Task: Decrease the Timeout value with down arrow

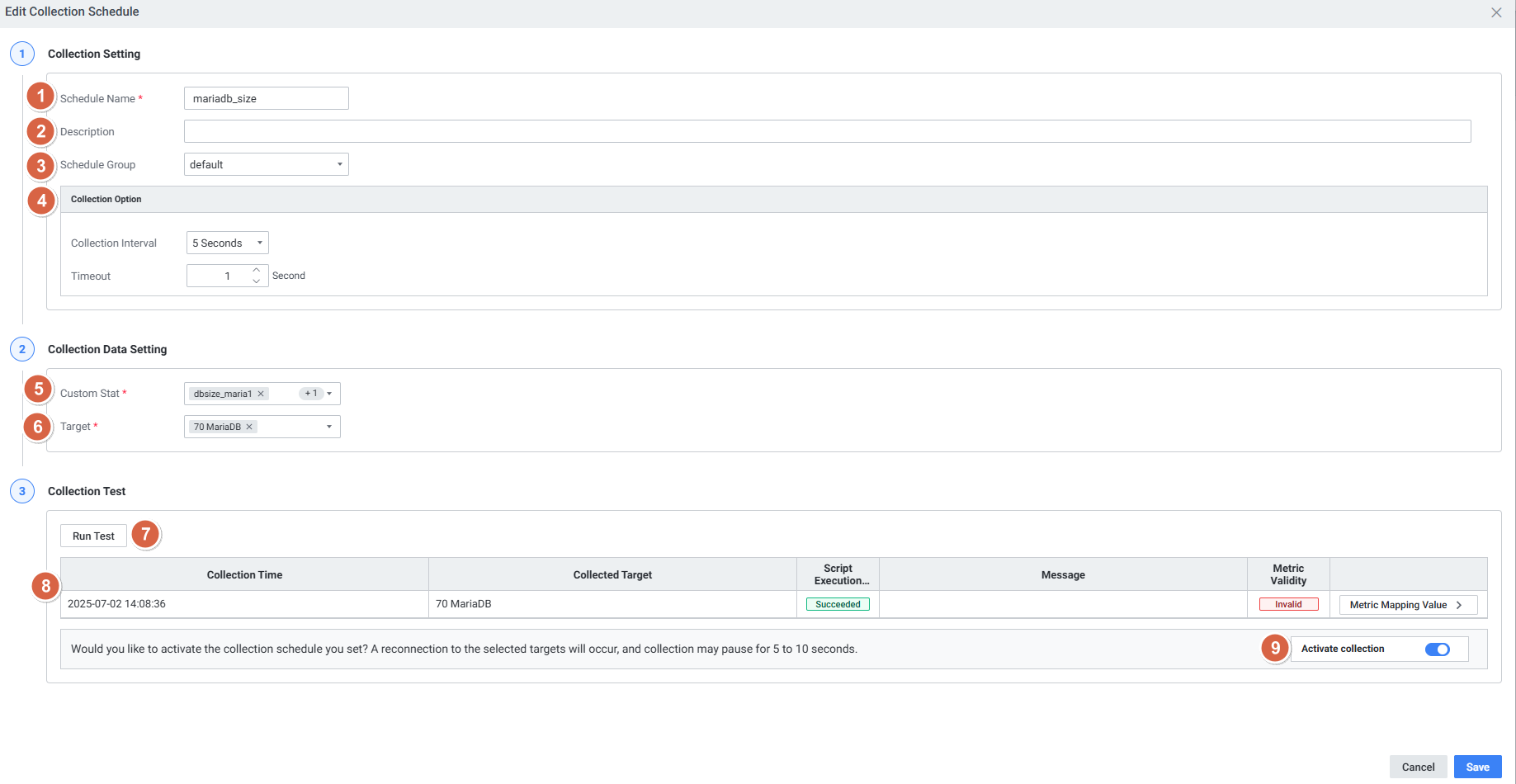Action: 257,281
